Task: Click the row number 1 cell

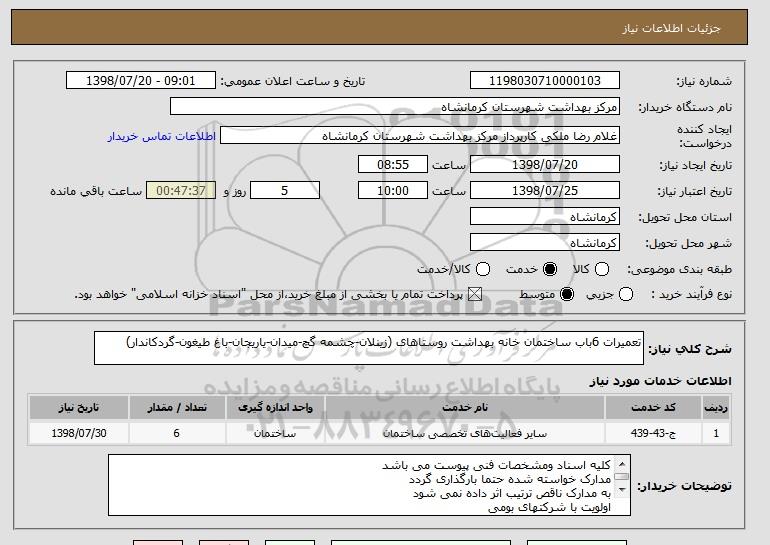Action: point(716,433)
